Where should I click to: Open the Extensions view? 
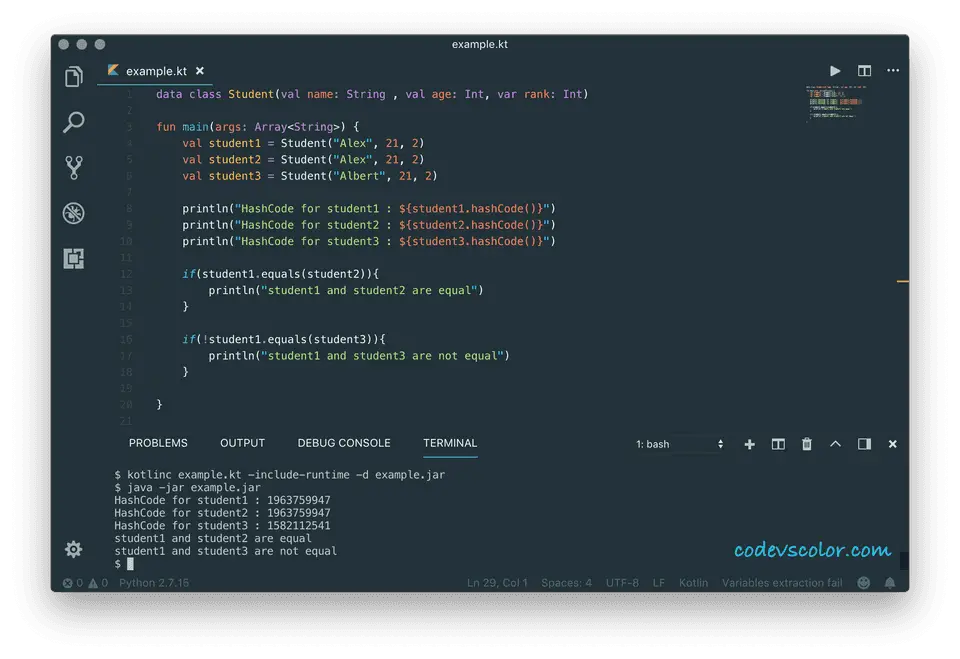[x=73, y=258]
